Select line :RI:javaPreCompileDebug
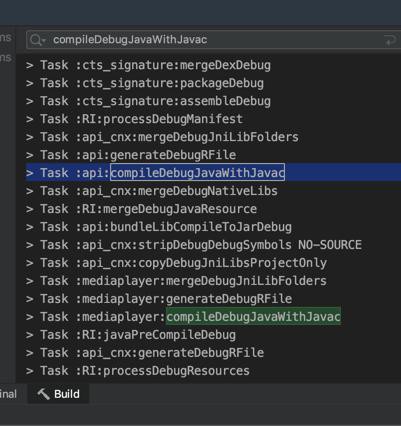Image resolution: width=401 pixels, height=426 pixels. pyautogui.click(x=131, y=335)
